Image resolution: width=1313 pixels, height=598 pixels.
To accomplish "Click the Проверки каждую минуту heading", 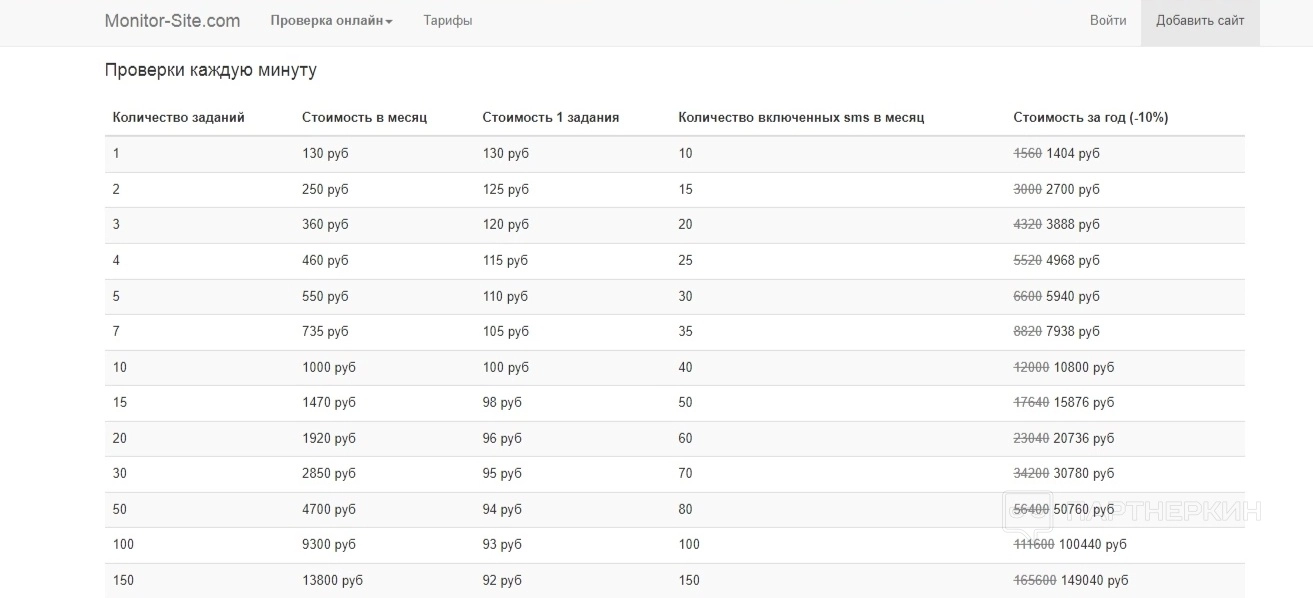I will (x=210, y=71).
